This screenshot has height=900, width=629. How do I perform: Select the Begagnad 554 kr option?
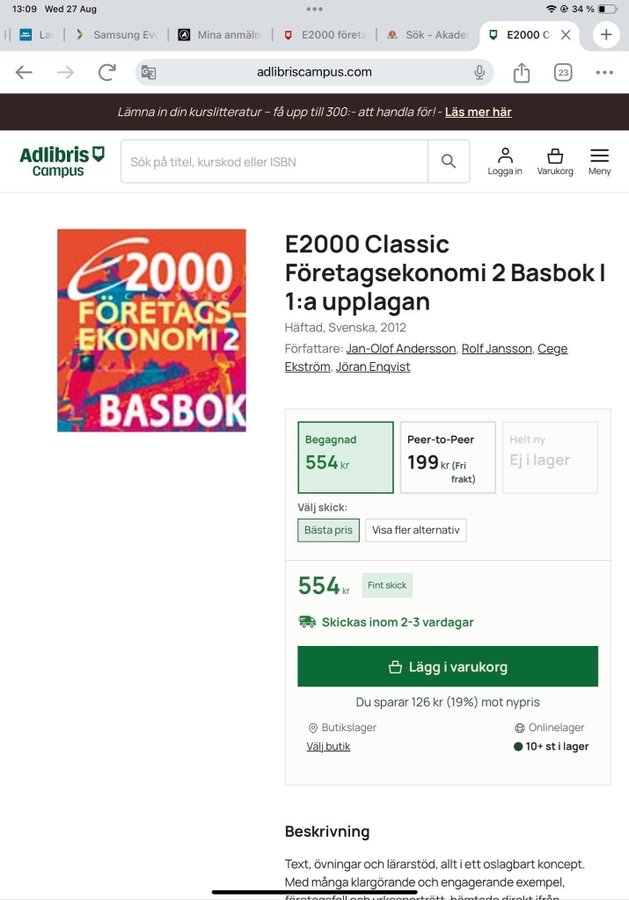pos(345,457)
